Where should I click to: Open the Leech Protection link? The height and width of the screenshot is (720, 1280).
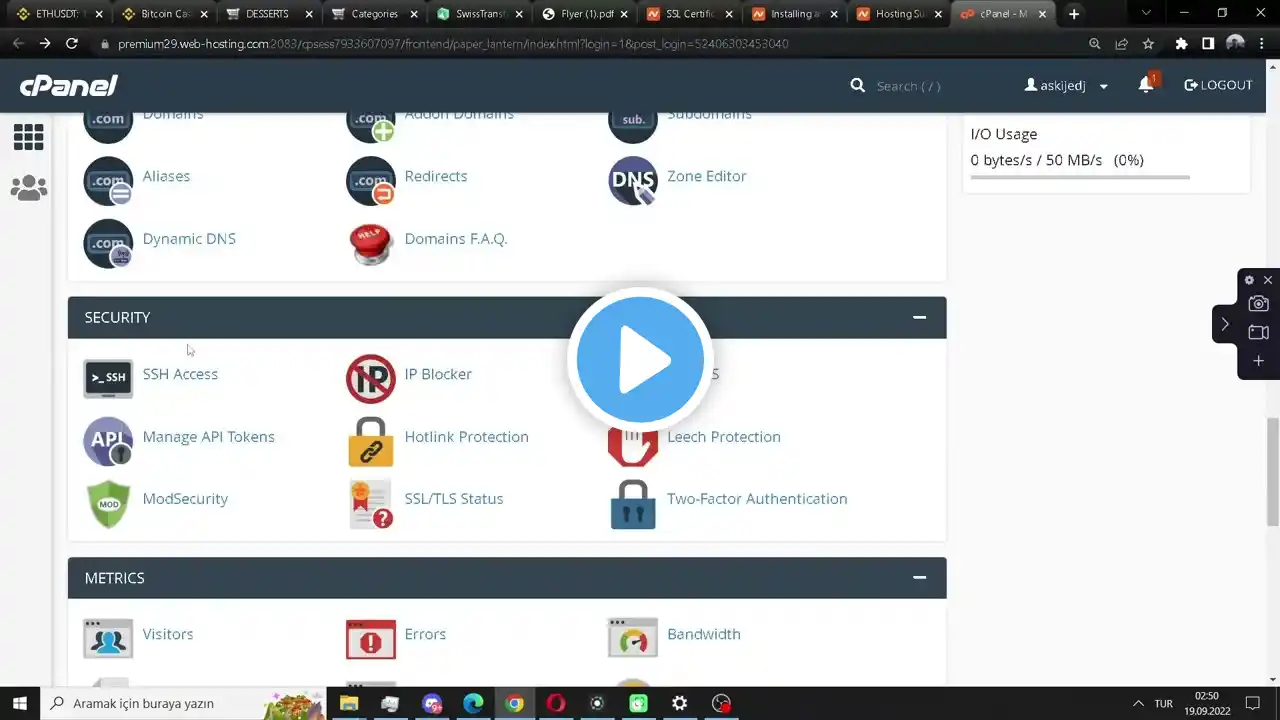pyautogui.click(x=723, y=437)
